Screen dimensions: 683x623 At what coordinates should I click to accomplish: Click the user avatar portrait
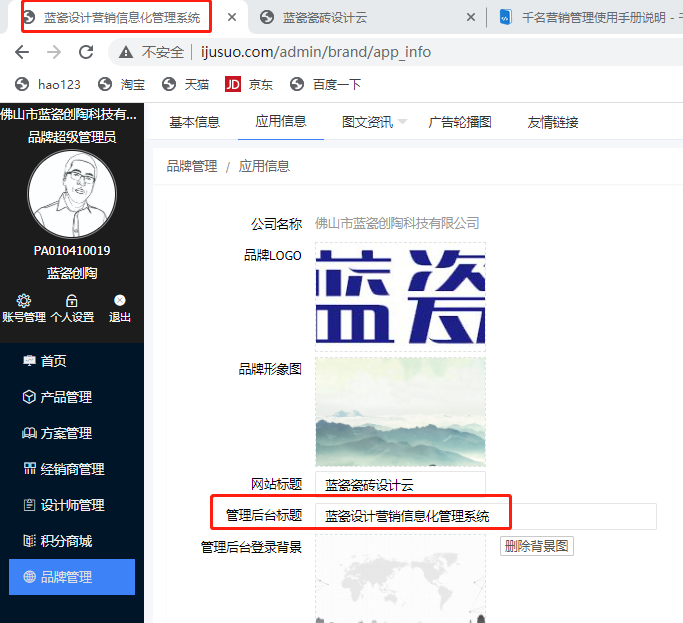[x=72, y=194]
